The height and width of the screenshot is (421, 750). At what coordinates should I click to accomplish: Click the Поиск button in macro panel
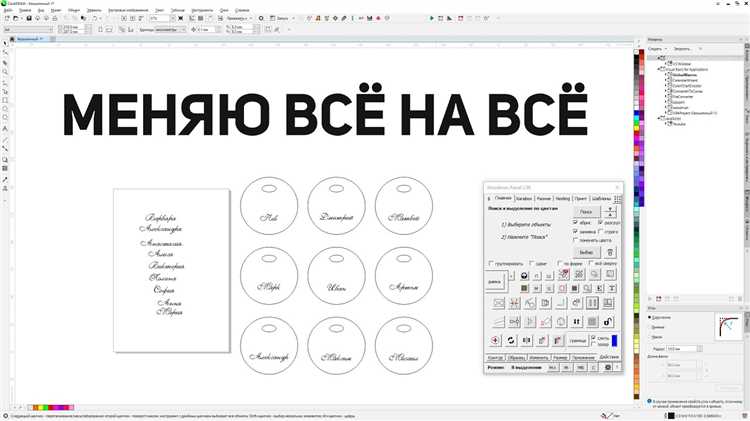pos(586,211)
